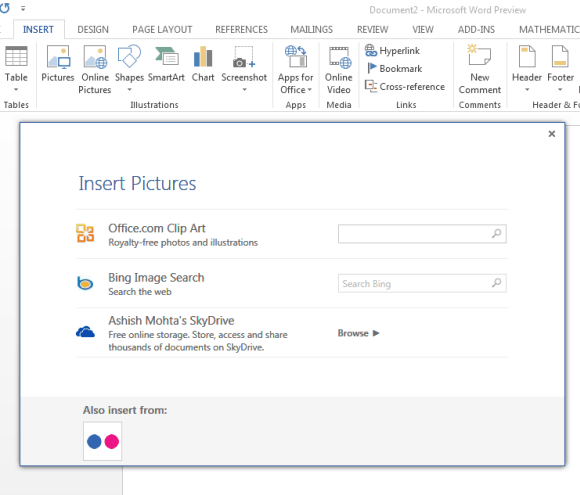Insert from Flickr using its dot logo
The width and height of the screenshot is (580, 495).
point(102,441)
